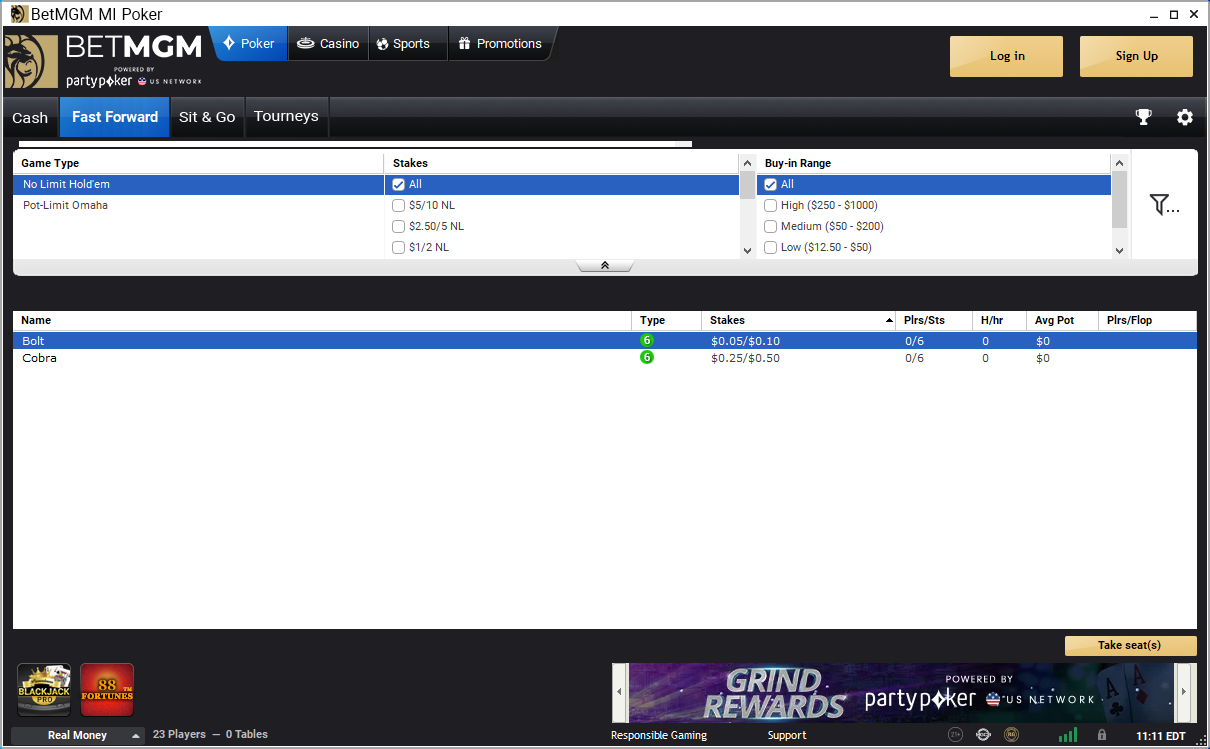Open the more filters funnel icon

tap(1164, 205)
